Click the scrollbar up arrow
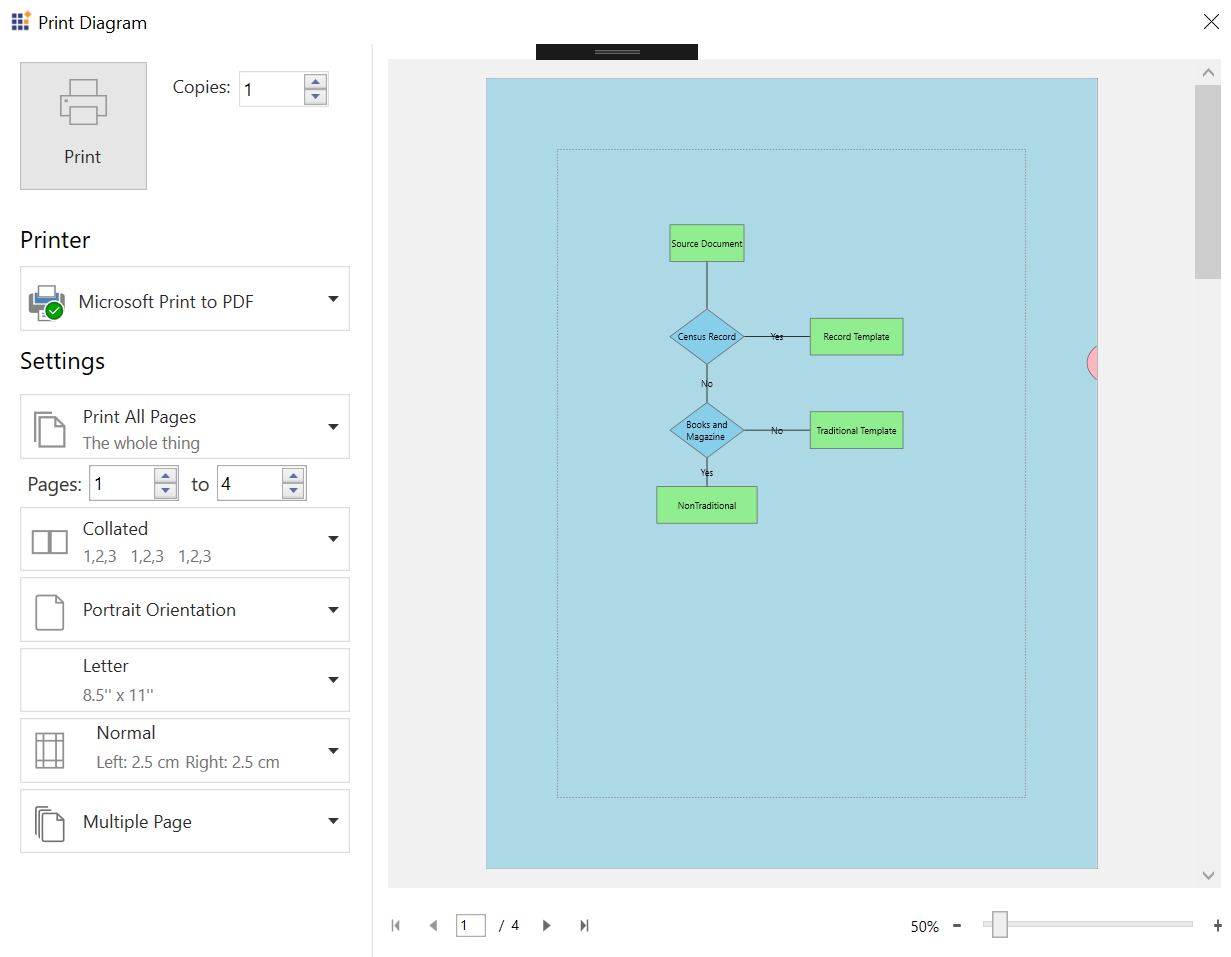Screen dimensions: 1231x957 point(1208,72)
